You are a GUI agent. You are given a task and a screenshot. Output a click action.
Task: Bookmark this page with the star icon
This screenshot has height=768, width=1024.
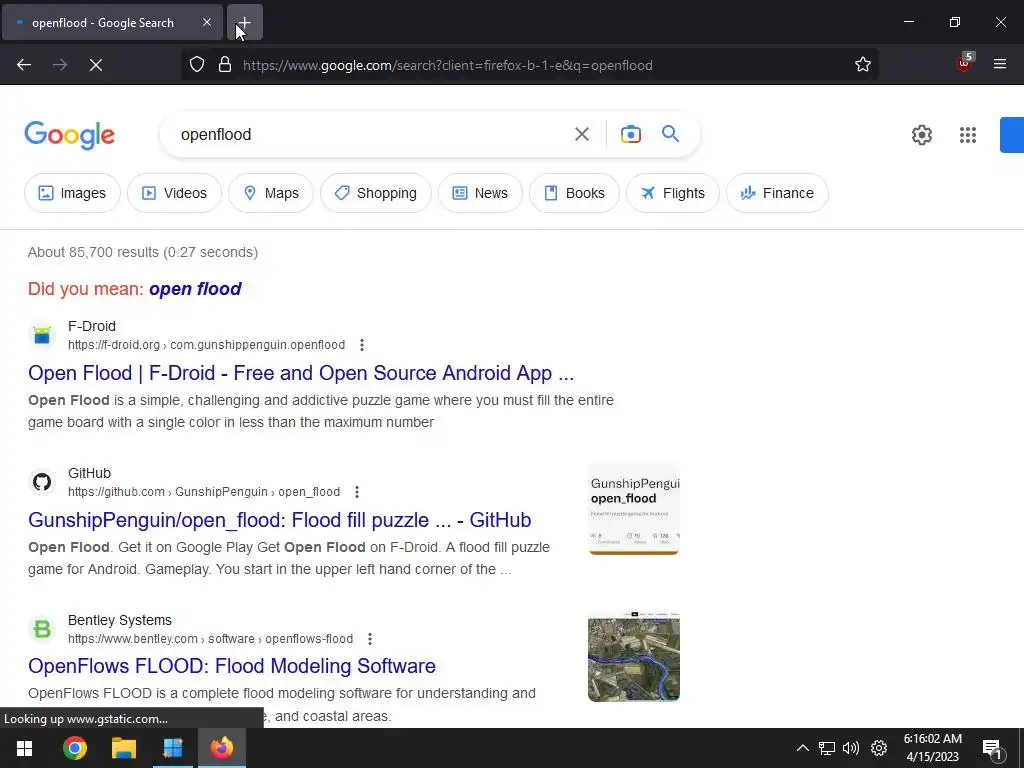[863, 64]
